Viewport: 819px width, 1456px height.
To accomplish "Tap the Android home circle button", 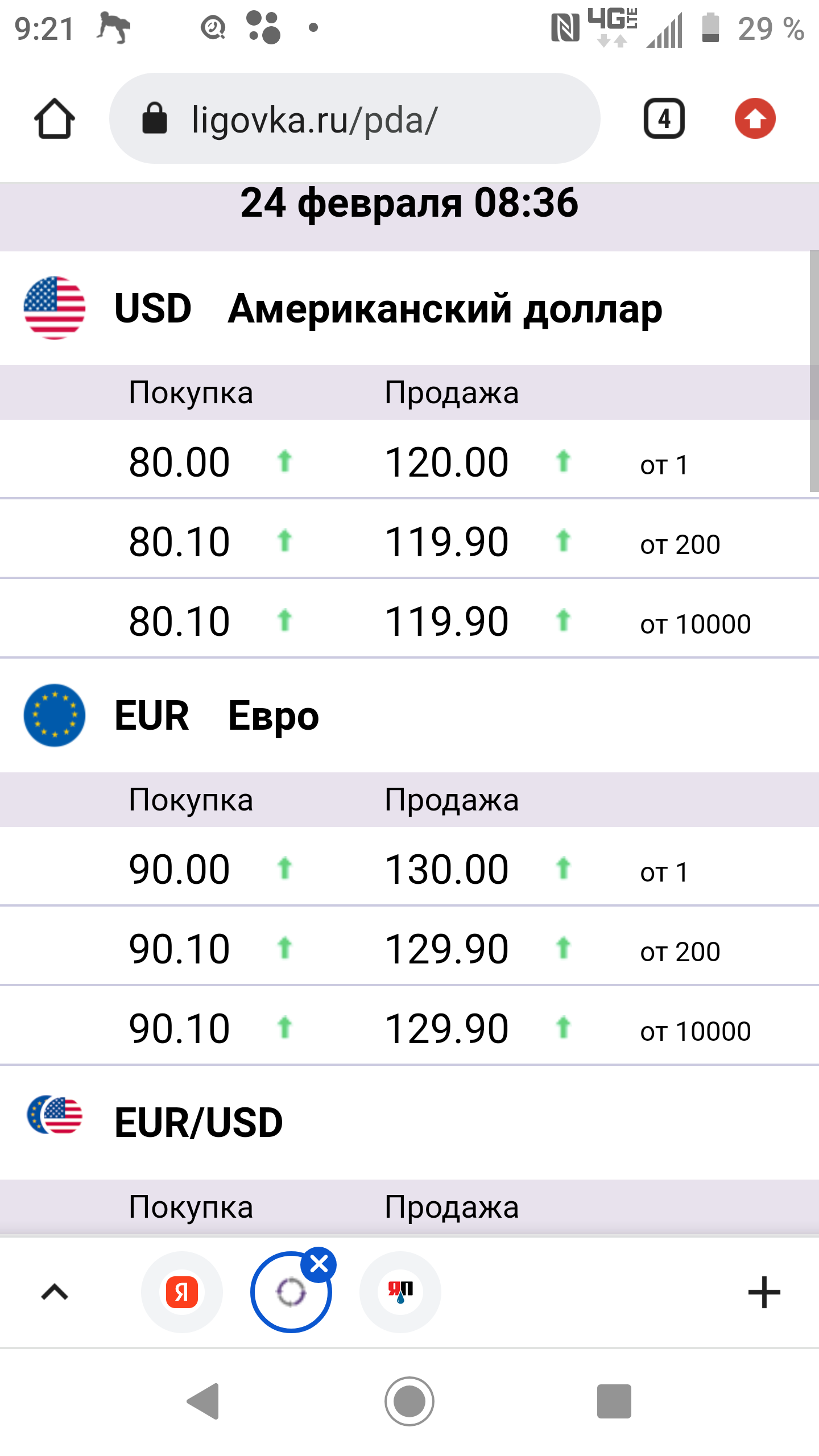I will coord(409,1401).
